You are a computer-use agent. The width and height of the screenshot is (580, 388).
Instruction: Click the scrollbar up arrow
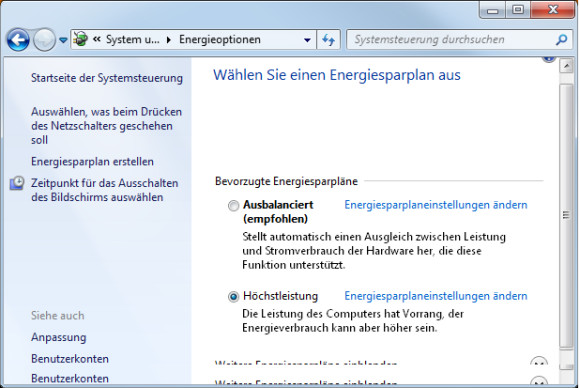pos(566,67)
